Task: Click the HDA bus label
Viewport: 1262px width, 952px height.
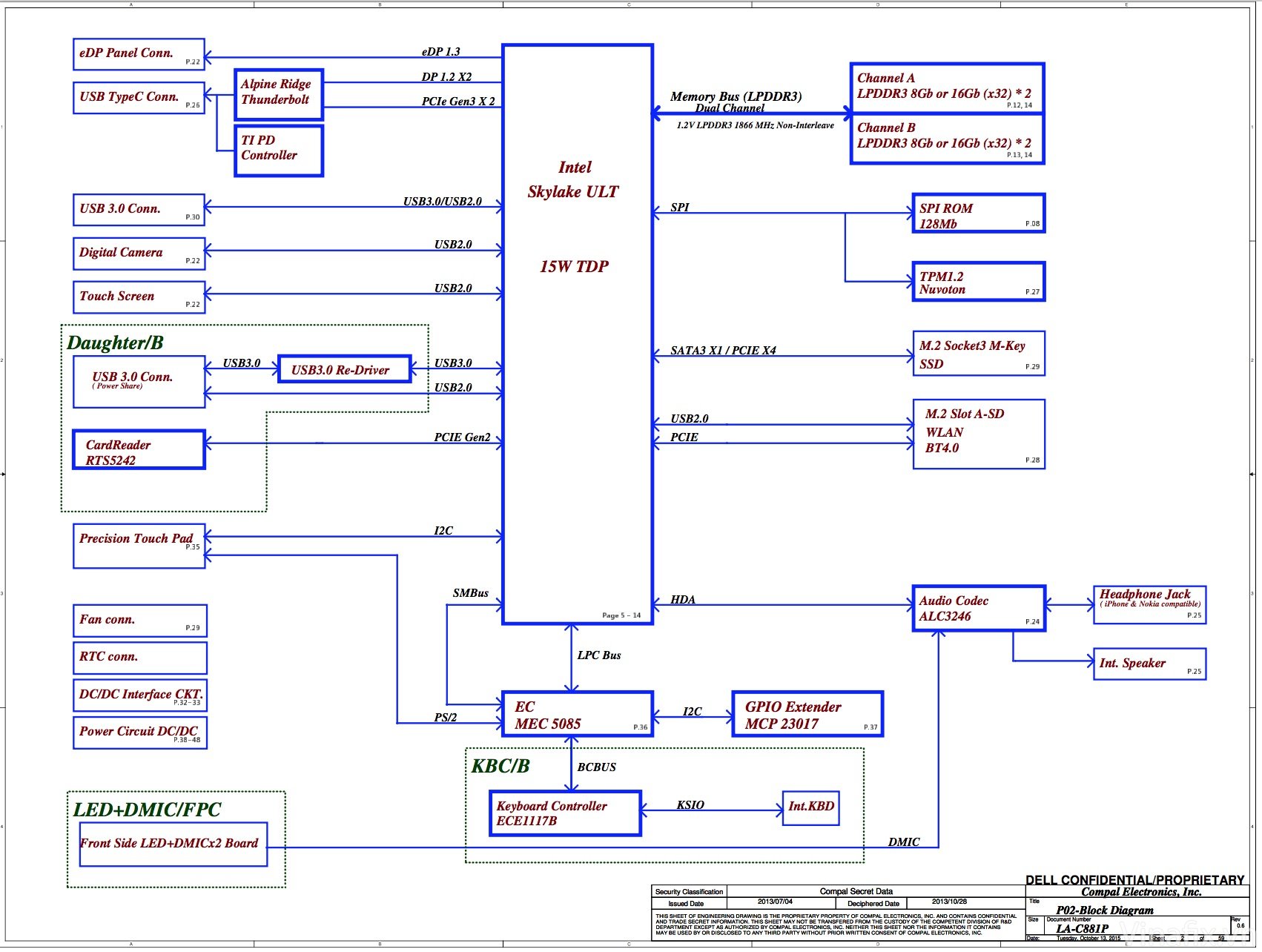Action: coord(683,600)
